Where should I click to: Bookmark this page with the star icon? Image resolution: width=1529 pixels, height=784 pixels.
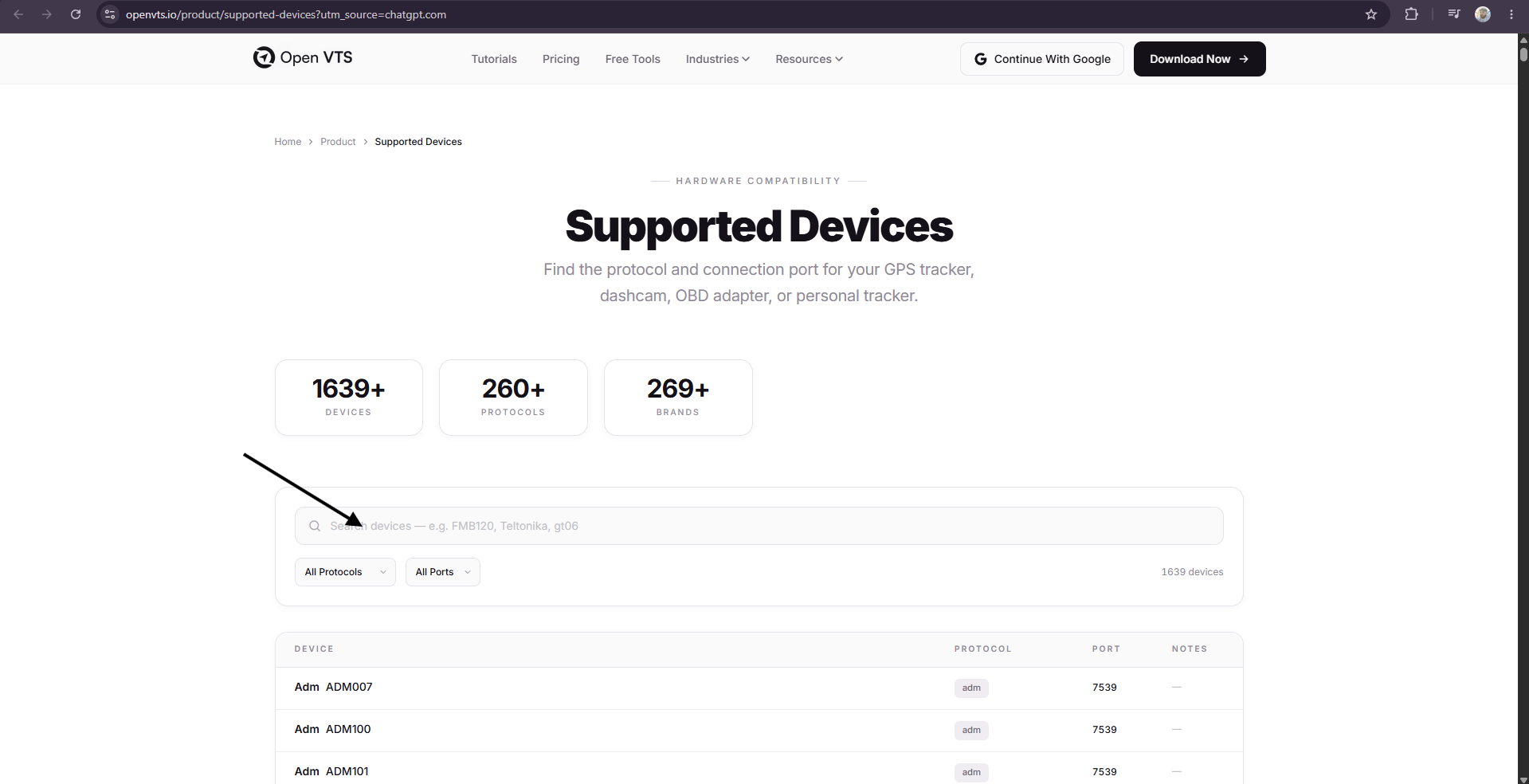[x=1371, y=14]
